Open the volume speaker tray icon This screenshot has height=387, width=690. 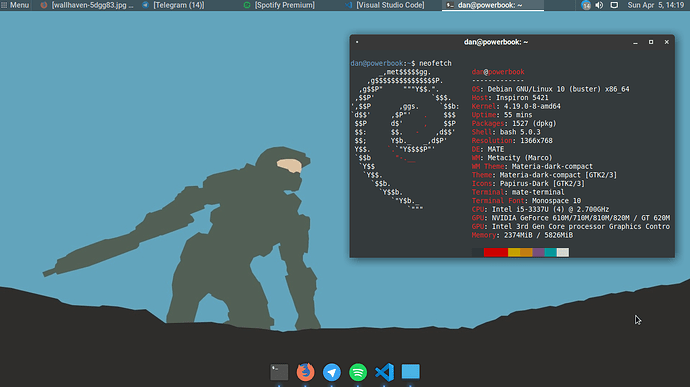599,5
